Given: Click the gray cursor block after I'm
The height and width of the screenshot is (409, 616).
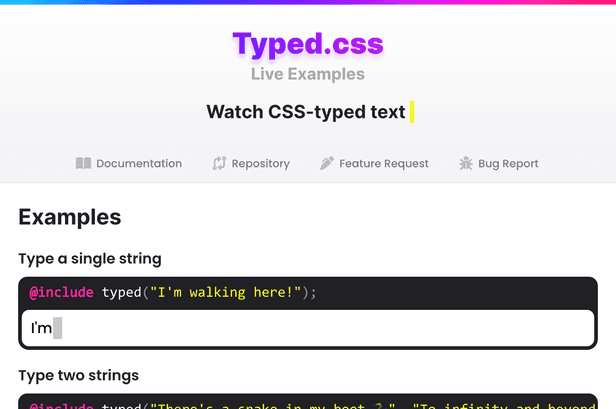Looking at the screenshot, I should coord(58,328).
